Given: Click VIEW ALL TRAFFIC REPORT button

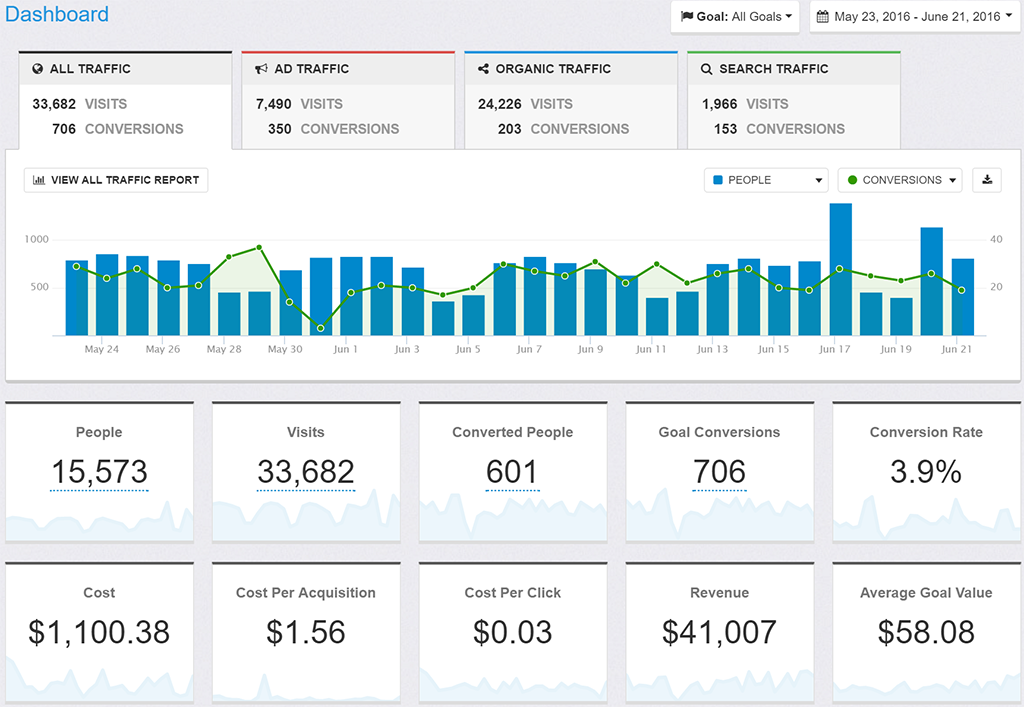Looking at the screenshot, I should 116,180.
